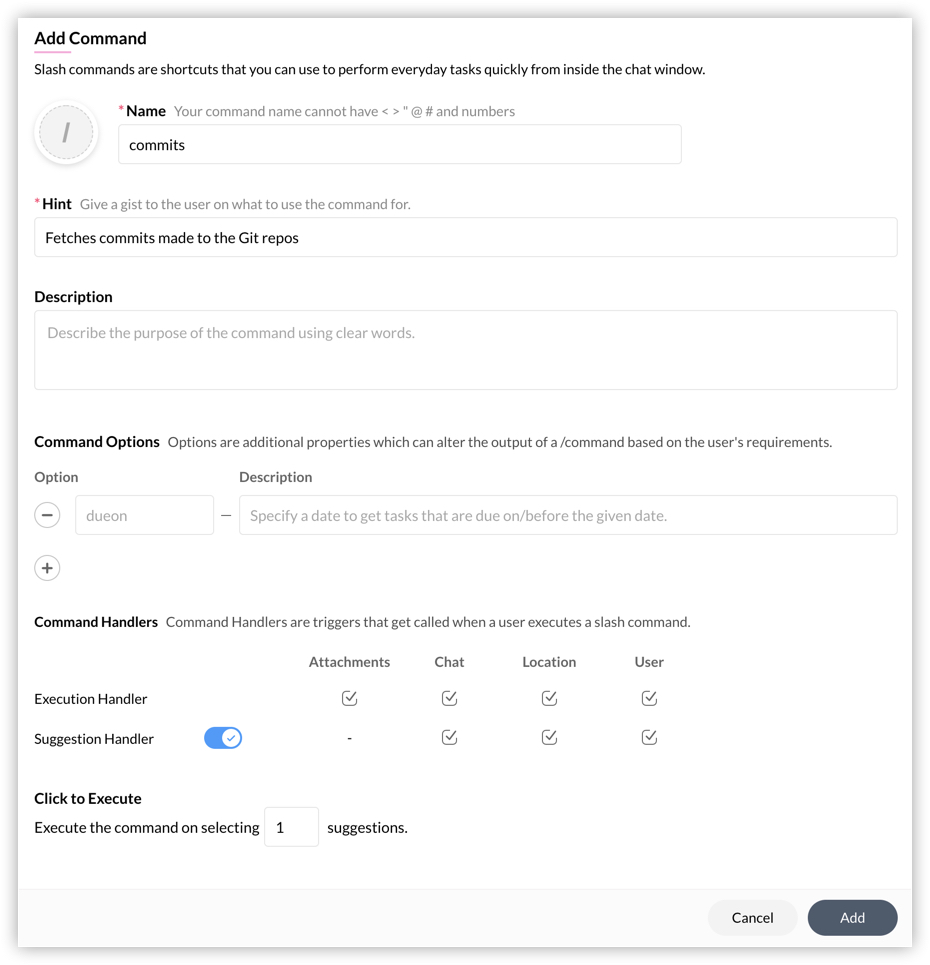The image size is (930, 965).
Task: Click into the Hint text field
Action: (465, 237)
